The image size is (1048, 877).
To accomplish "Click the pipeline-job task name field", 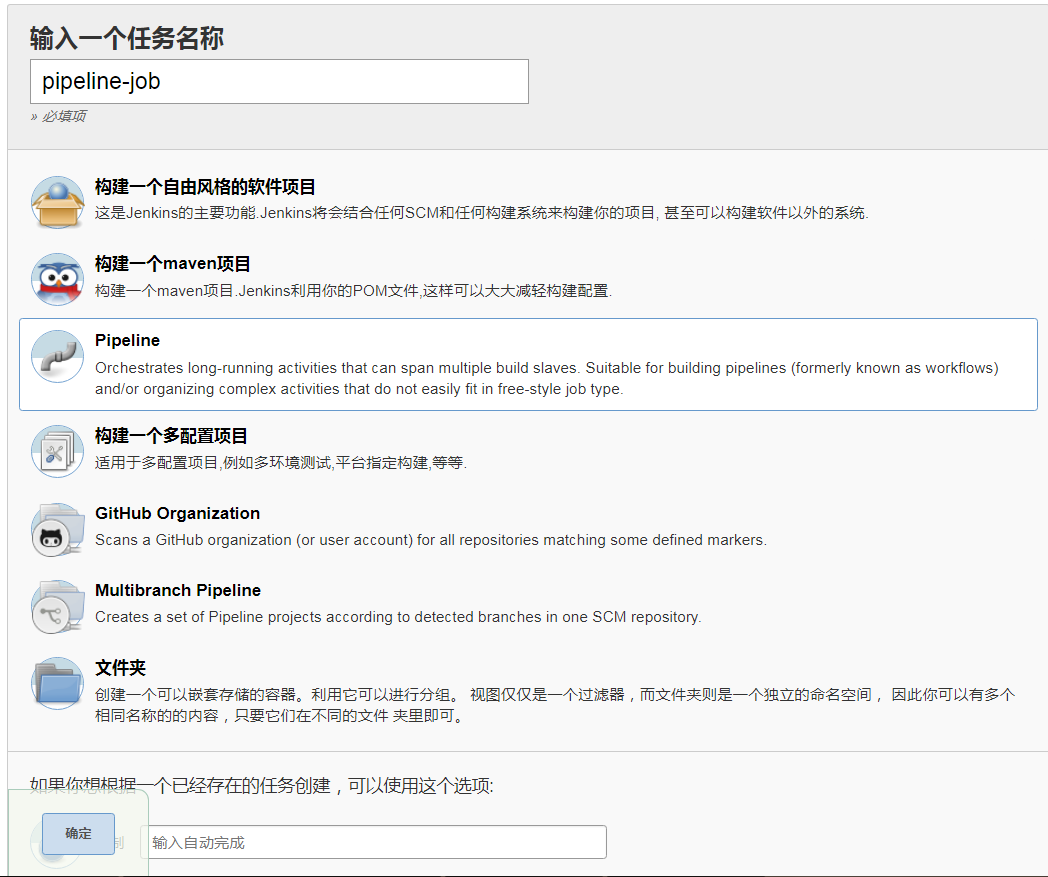I will (x=279, y=82).
